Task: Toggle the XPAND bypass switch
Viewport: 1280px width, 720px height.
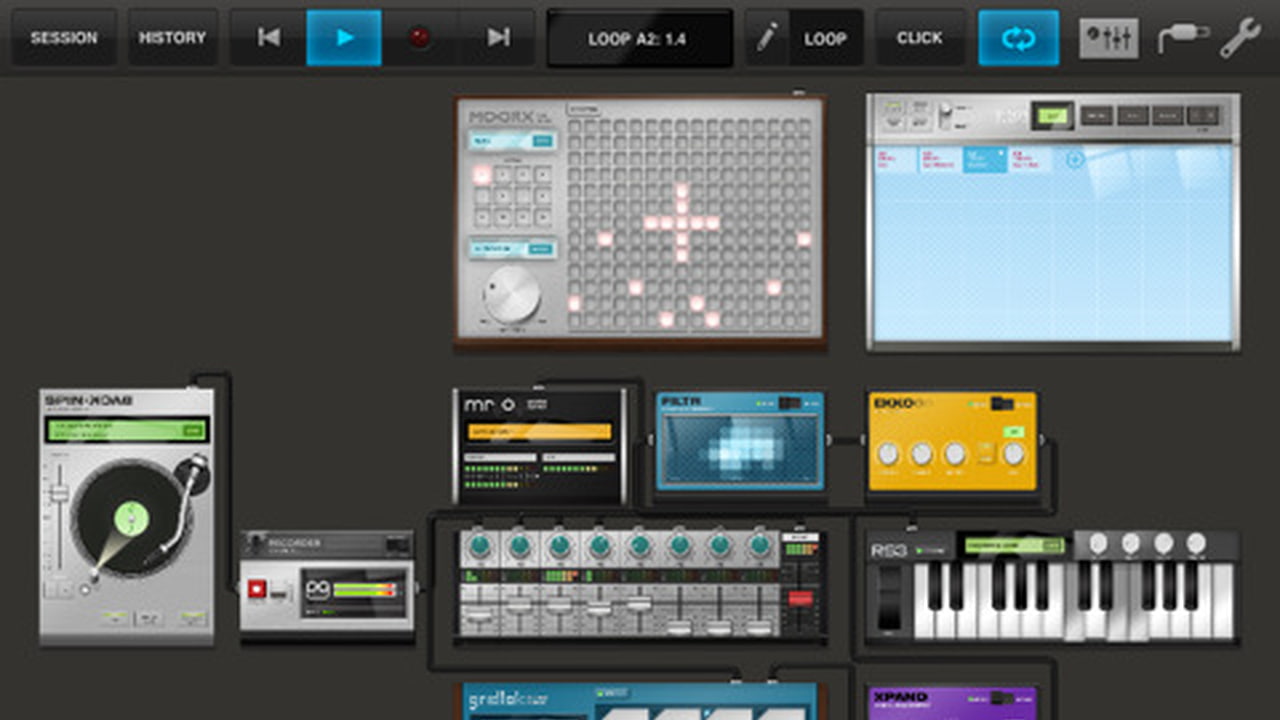Action: click(1002, 697)
